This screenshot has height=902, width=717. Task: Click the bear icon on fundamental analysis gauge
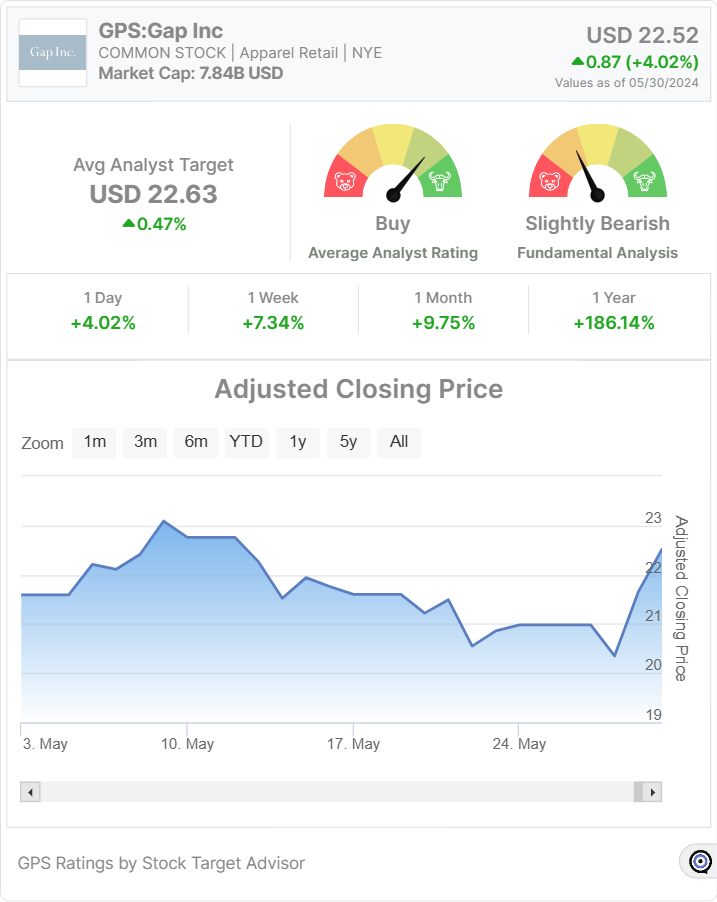[x=549, y=182]
